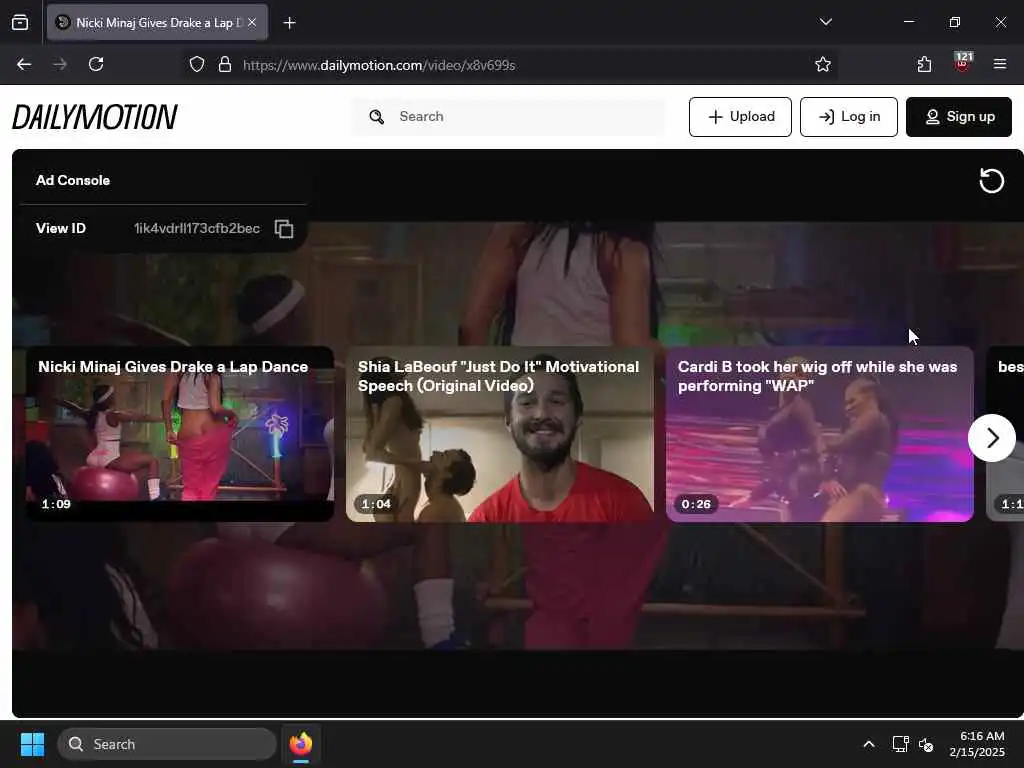This screenshot has width=1024, height=768.
Task: Select the View ID string 1ik4vdrll173cfb2bec
Action: pos(197,228)
